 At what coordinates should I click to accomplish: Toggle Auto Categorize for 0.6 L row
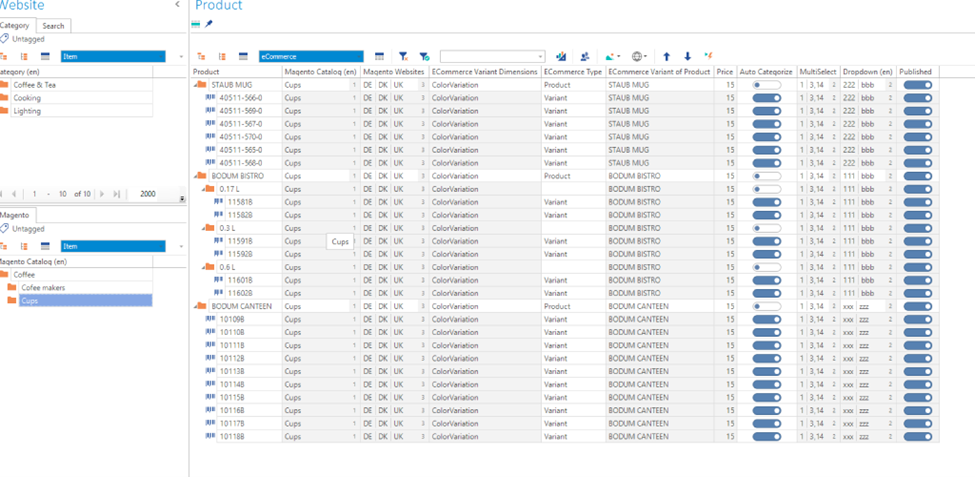[766, 267]
